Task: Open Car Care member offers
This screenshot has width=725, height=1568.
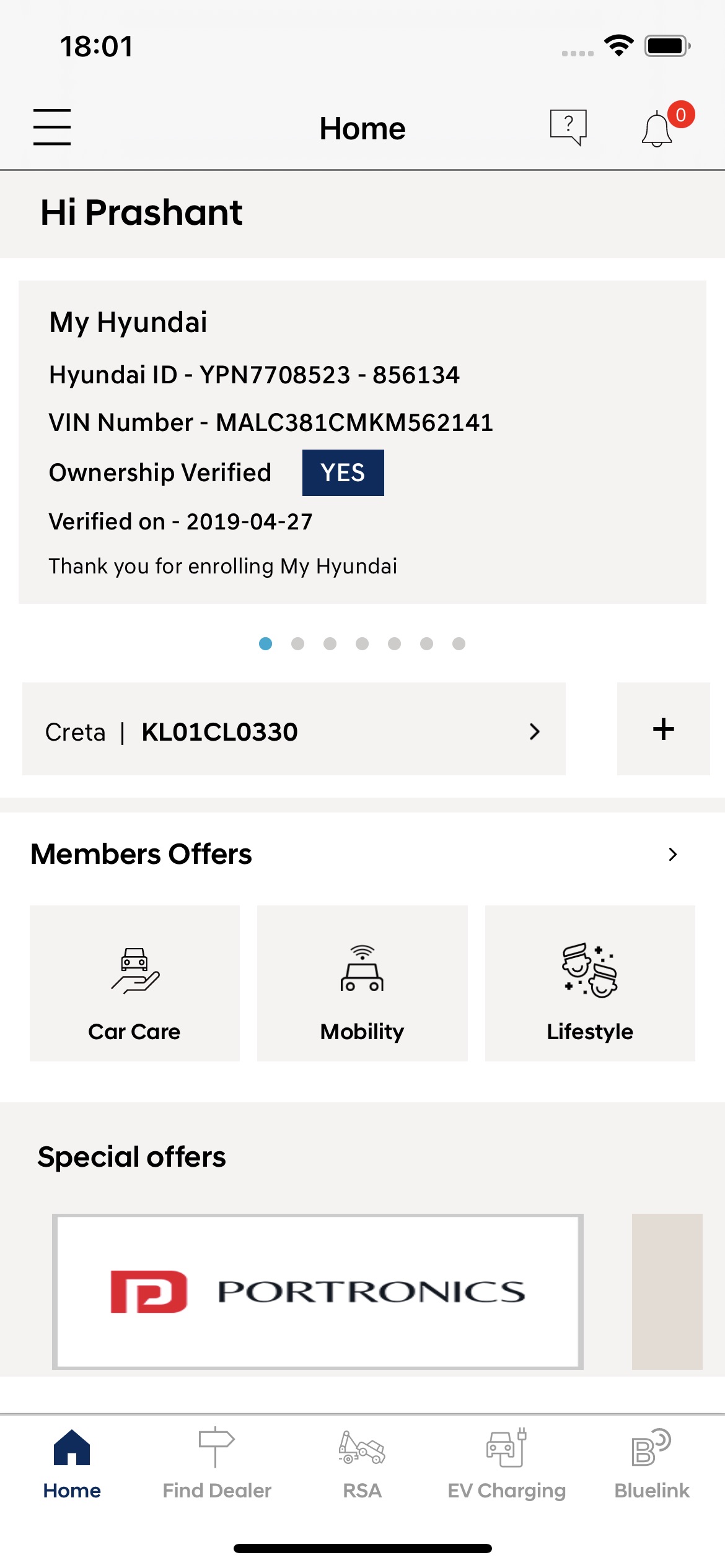Action: click(x=134, y=983)
